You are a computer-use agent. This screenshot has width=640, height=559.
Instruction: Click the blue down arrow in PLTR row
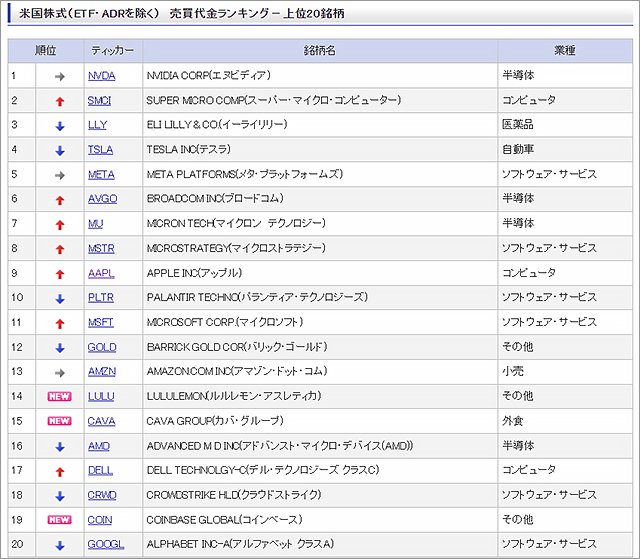[x=60, y=299]
